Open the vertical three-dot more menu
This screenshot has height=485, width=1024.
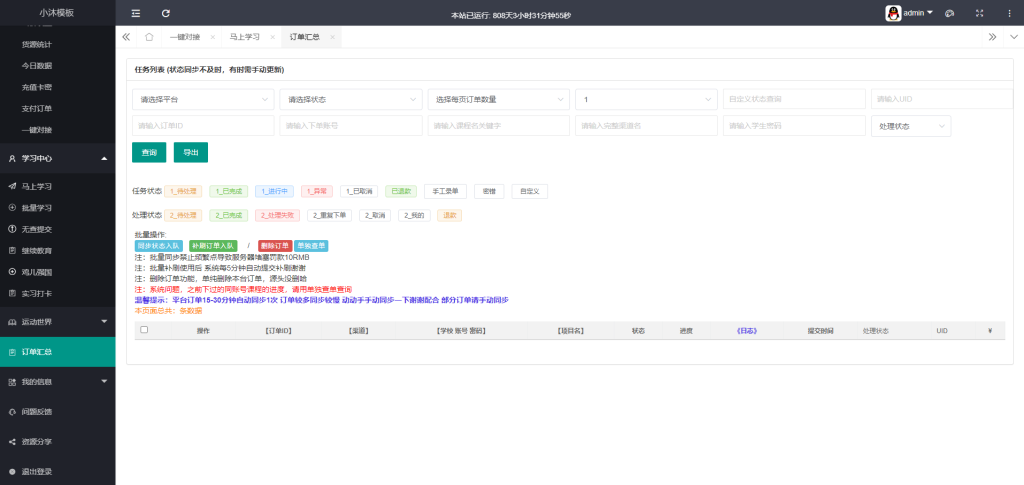1007,13
